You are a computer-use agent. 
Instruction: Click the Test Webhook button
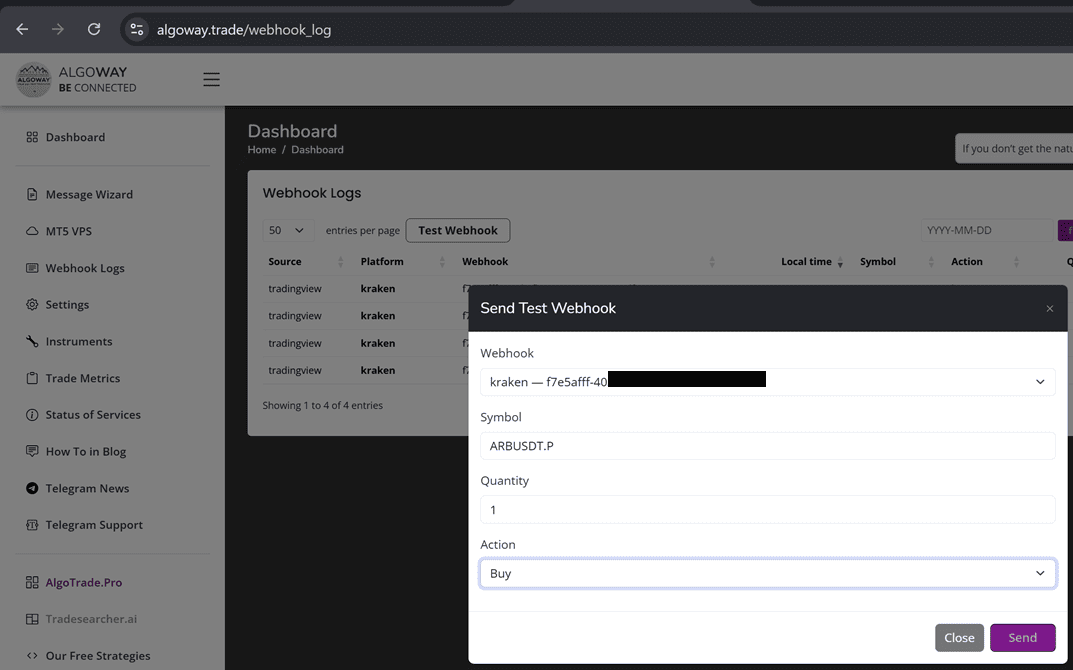tap(458, 231)
